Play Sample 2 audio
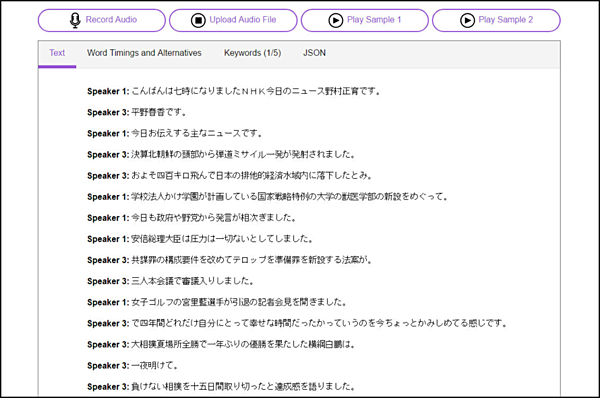 click(496, 20)
